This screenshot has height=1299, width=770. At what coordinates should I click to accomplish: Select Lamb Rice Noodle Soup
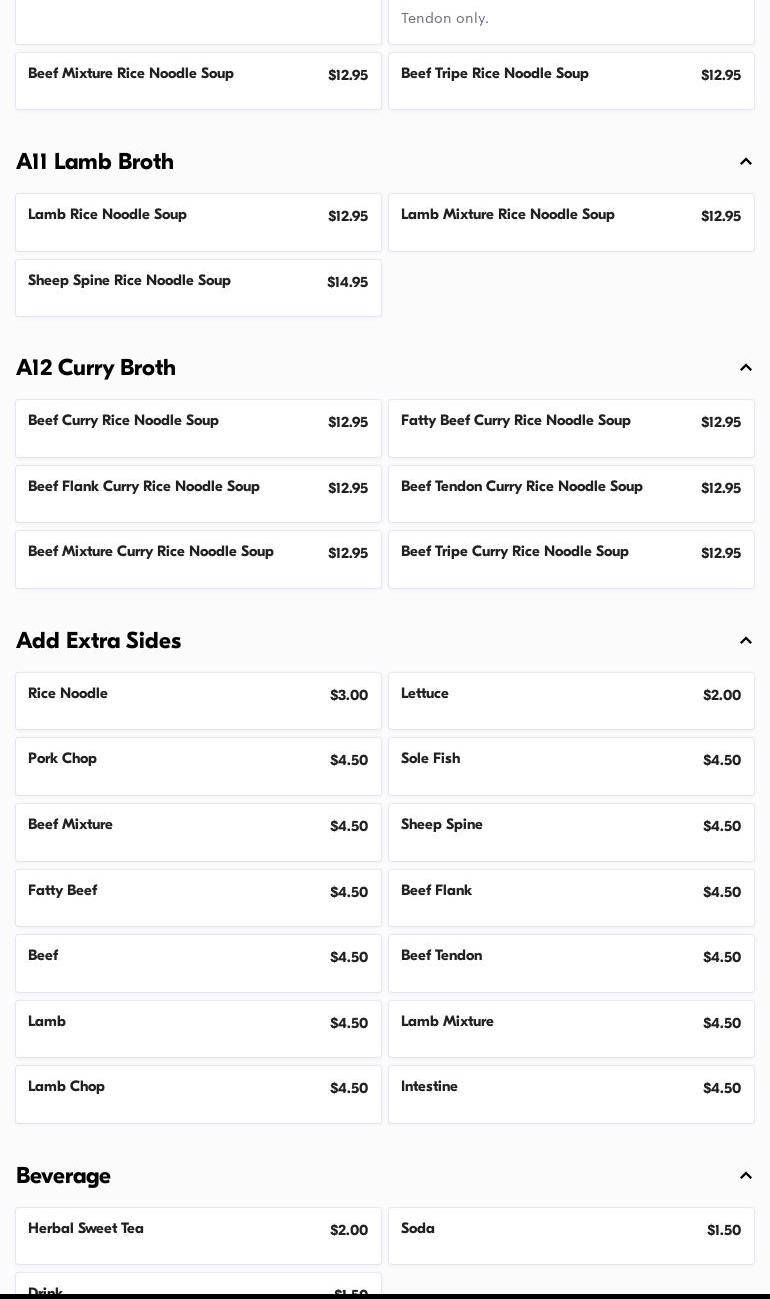tap(198, 222)
